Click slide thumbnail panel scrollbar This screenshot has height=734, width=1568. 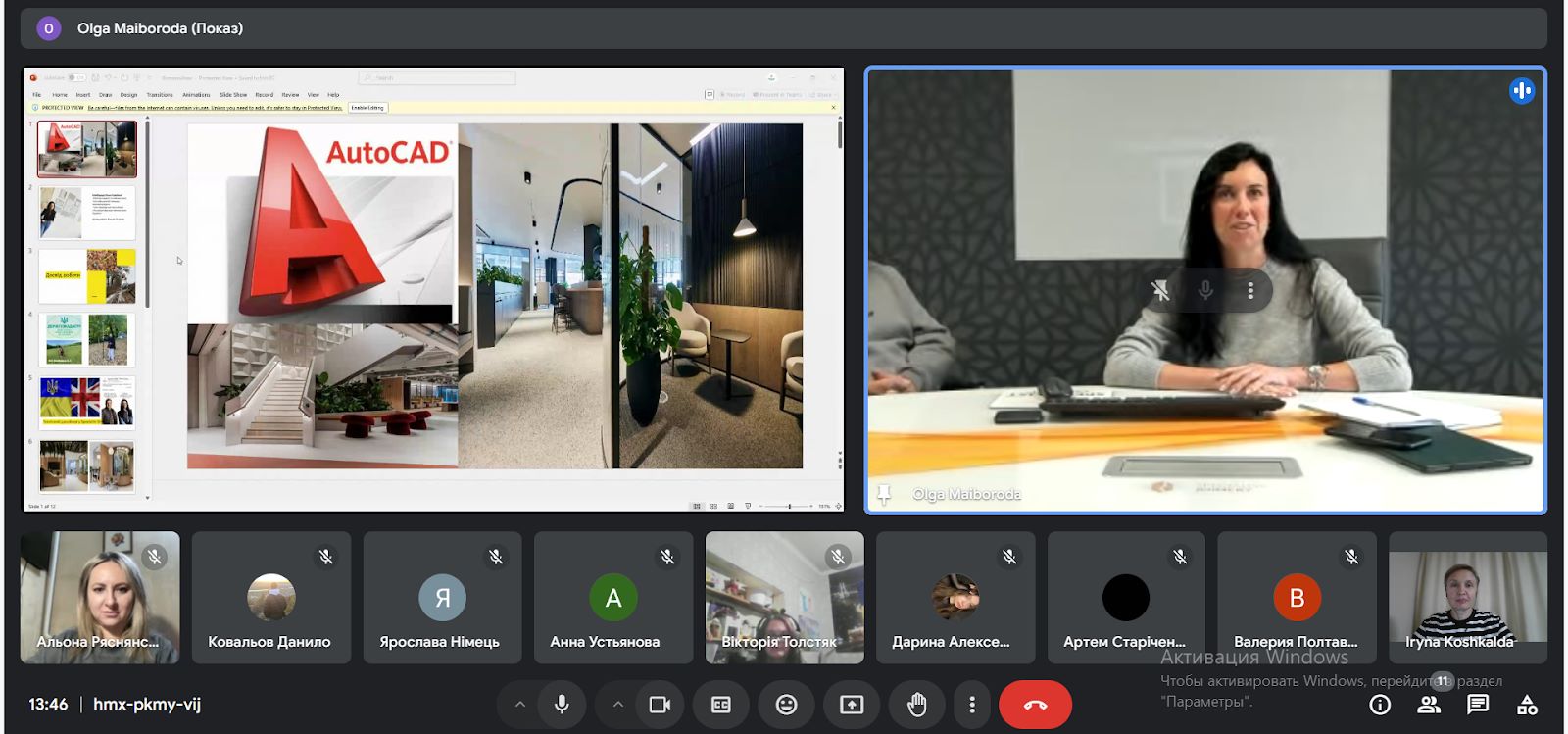pos(147,214)
